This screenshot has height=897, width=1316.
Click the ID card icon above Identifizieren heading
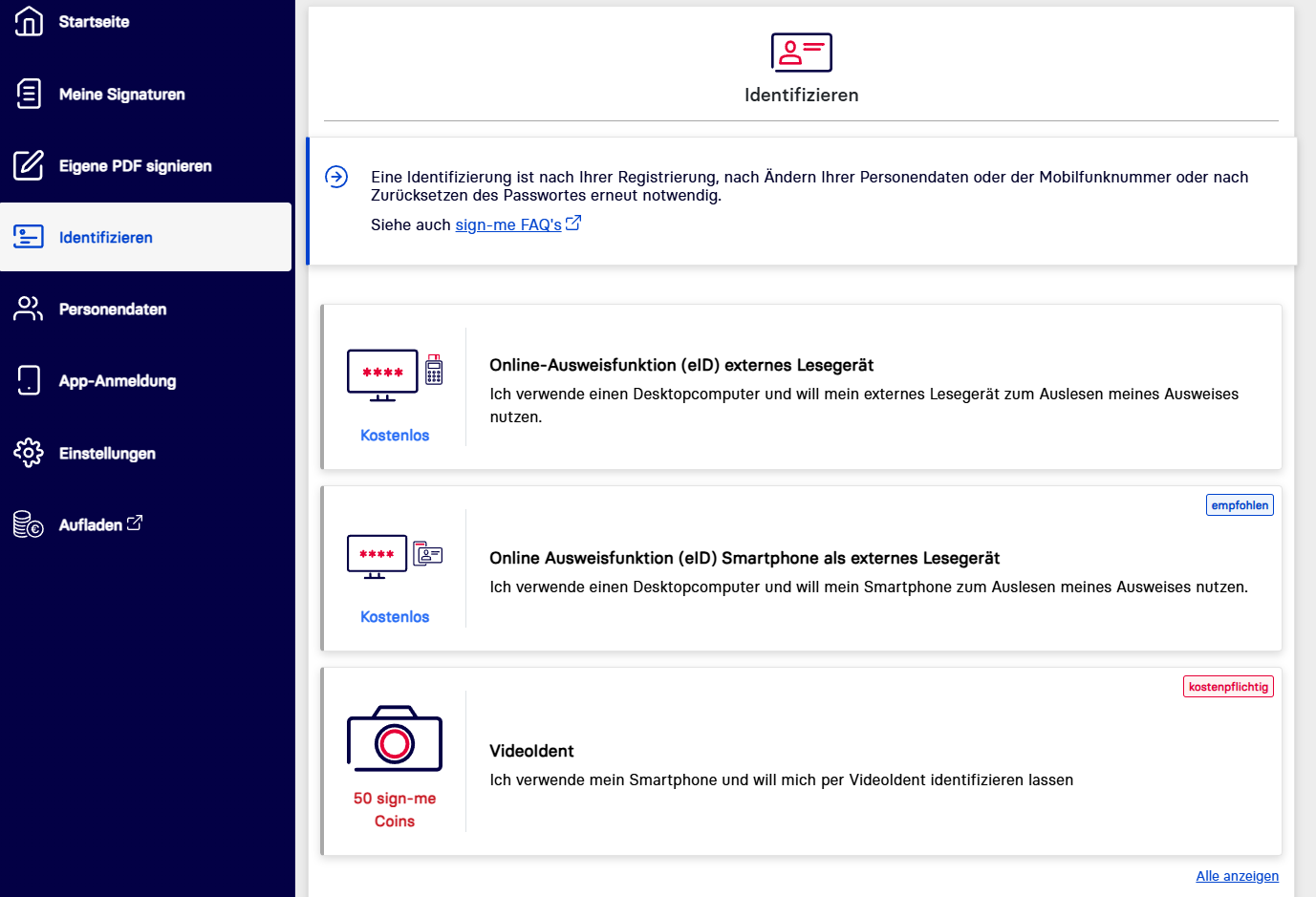point(801,53)
